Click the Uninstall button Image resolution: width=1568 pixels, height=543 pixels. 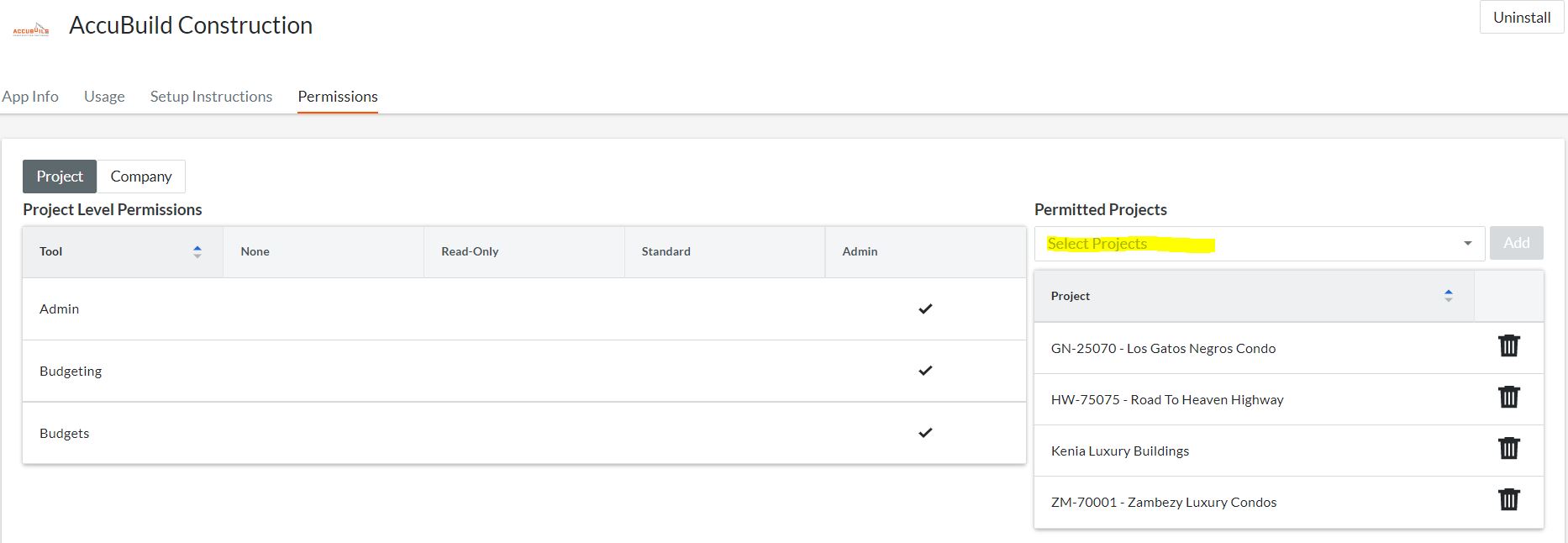[x=1522, y=18]
